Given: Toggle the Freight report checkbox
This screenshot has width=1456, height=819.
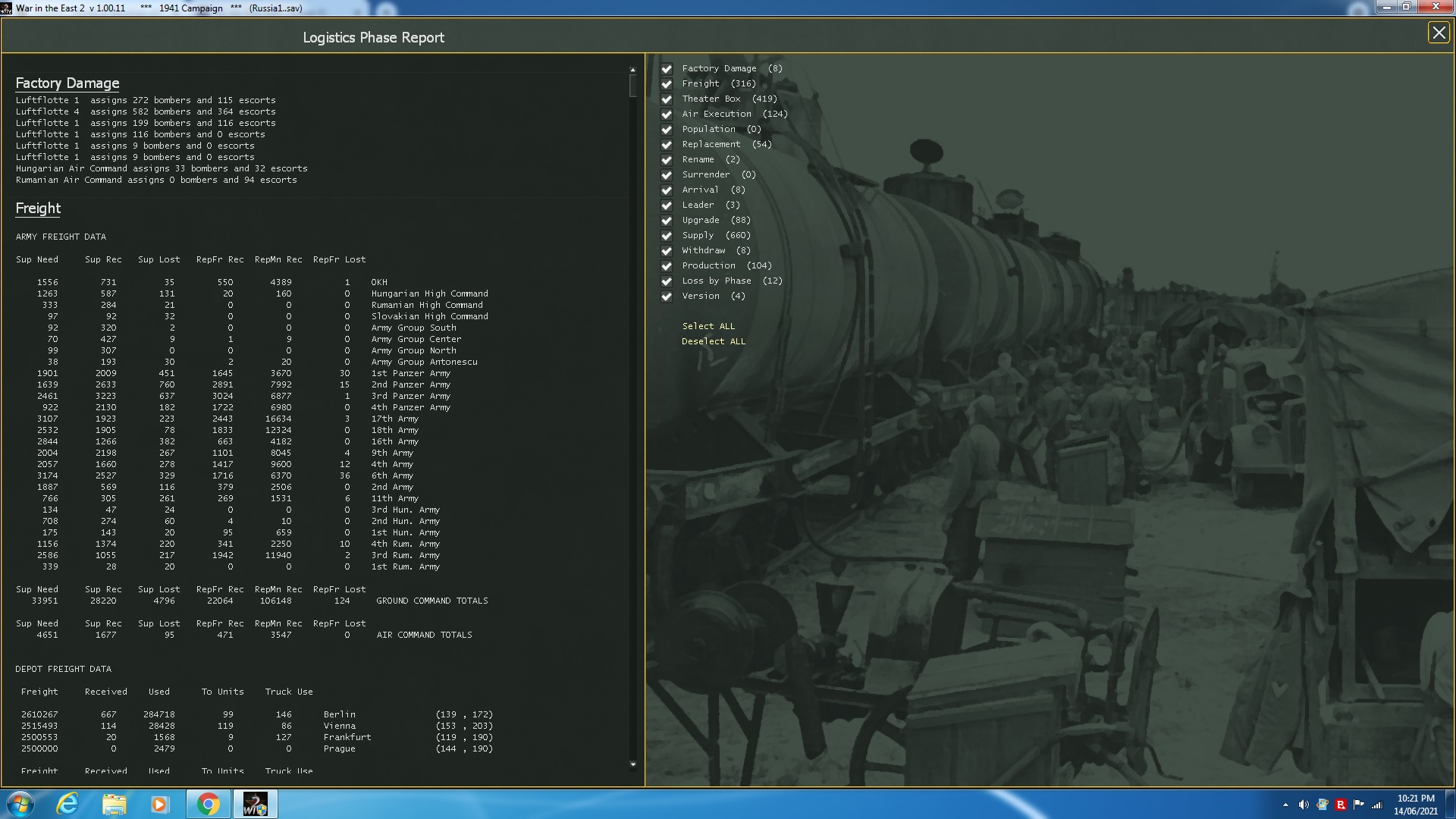Looking at the screenshot, I should pyautogui.click(x=667, y=84).
